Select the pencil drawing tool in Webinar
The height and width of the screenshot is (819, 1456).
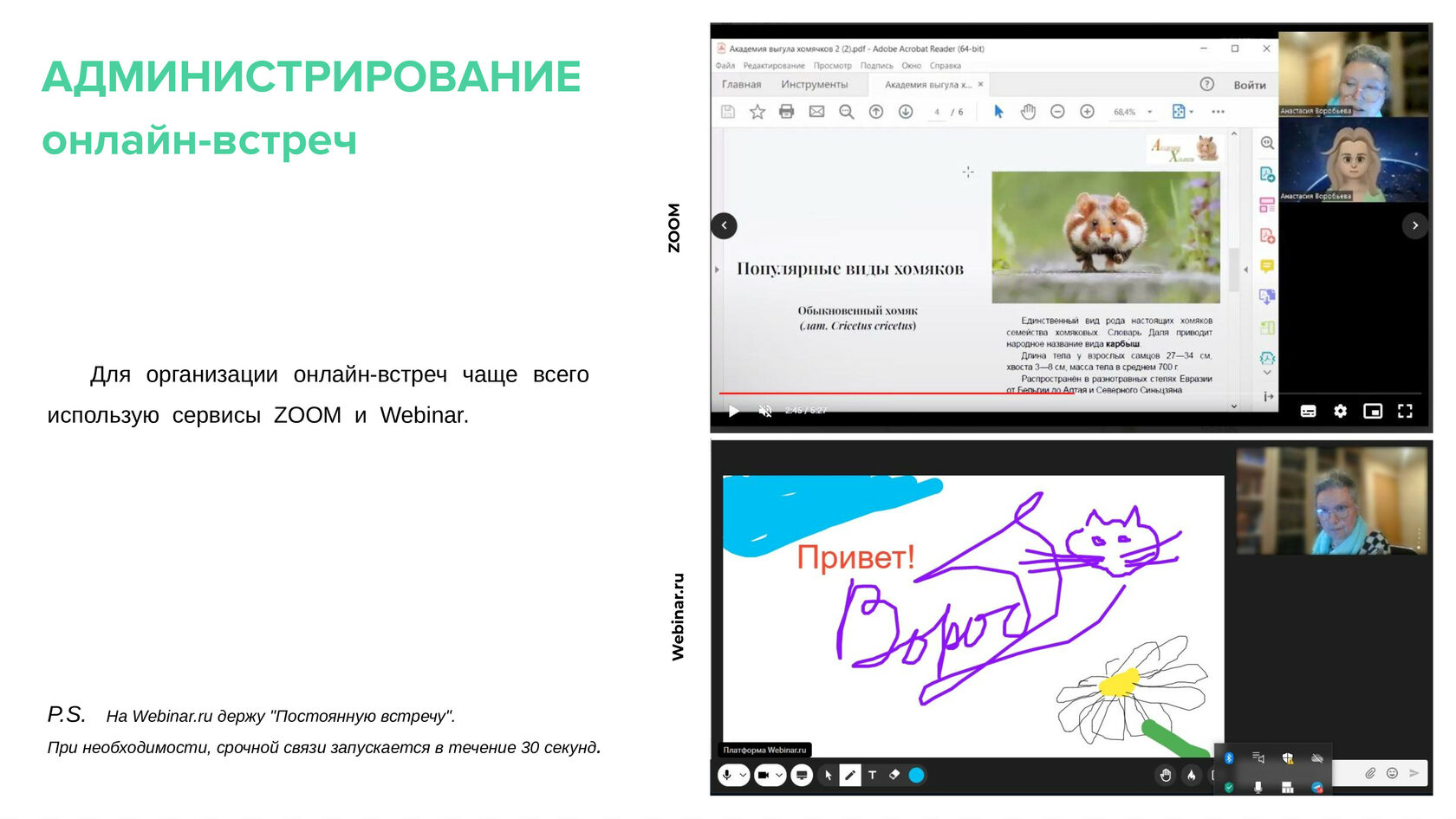click(850, 775)
